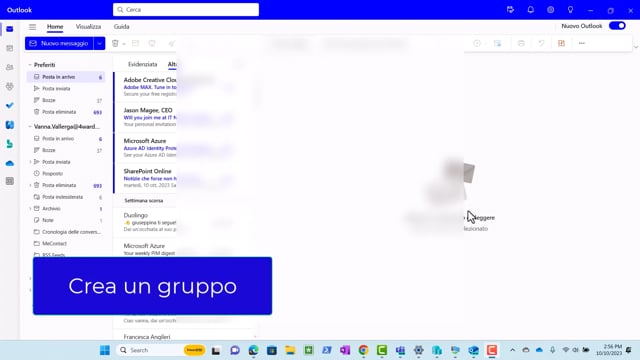Switch to the Guida tab
This screenshot has width=640, height=360.
point(121,27)
